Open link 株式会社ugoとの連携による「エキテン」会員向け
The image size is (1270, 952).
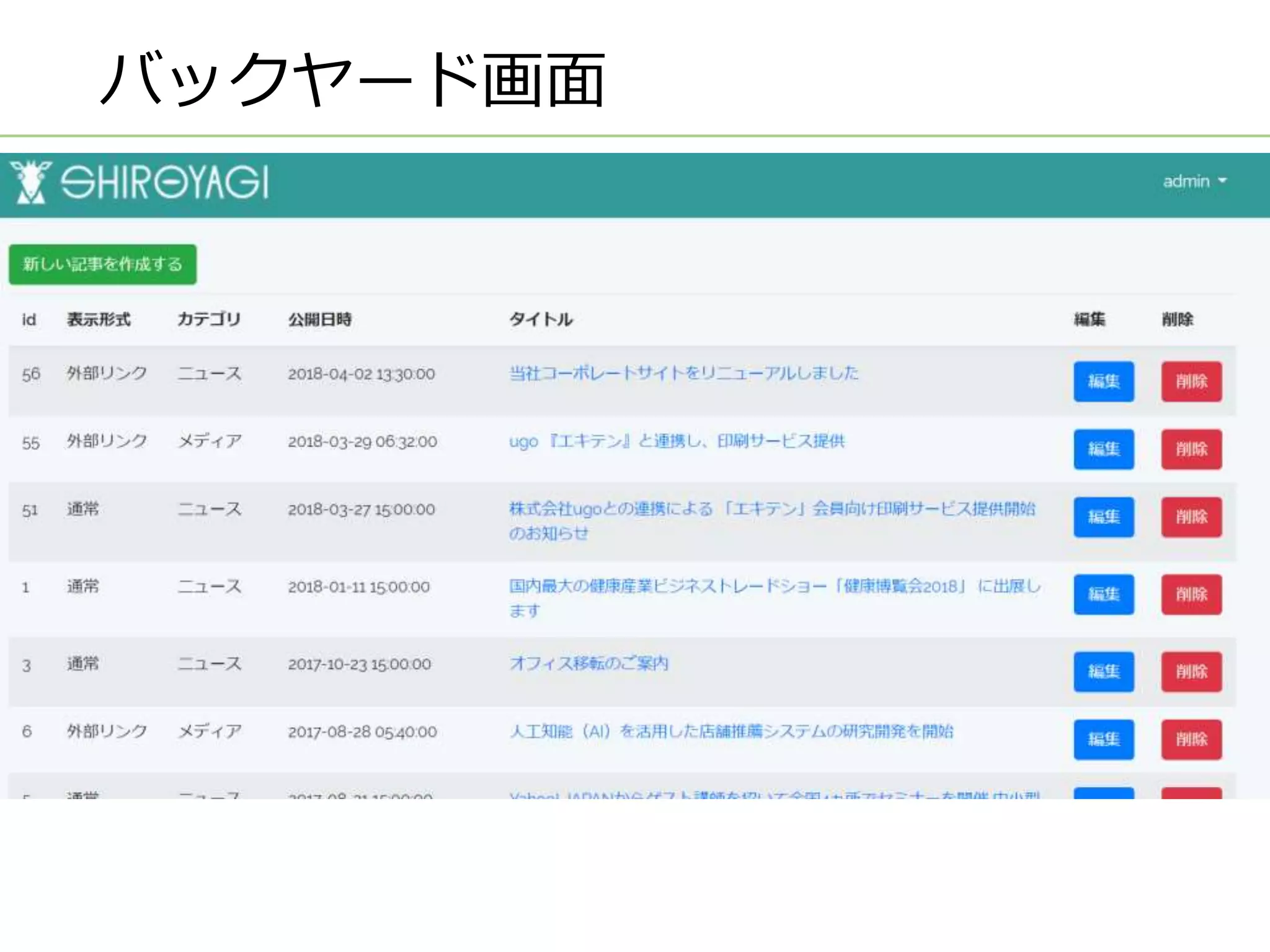pyautogui.click(x=772, y=521)
